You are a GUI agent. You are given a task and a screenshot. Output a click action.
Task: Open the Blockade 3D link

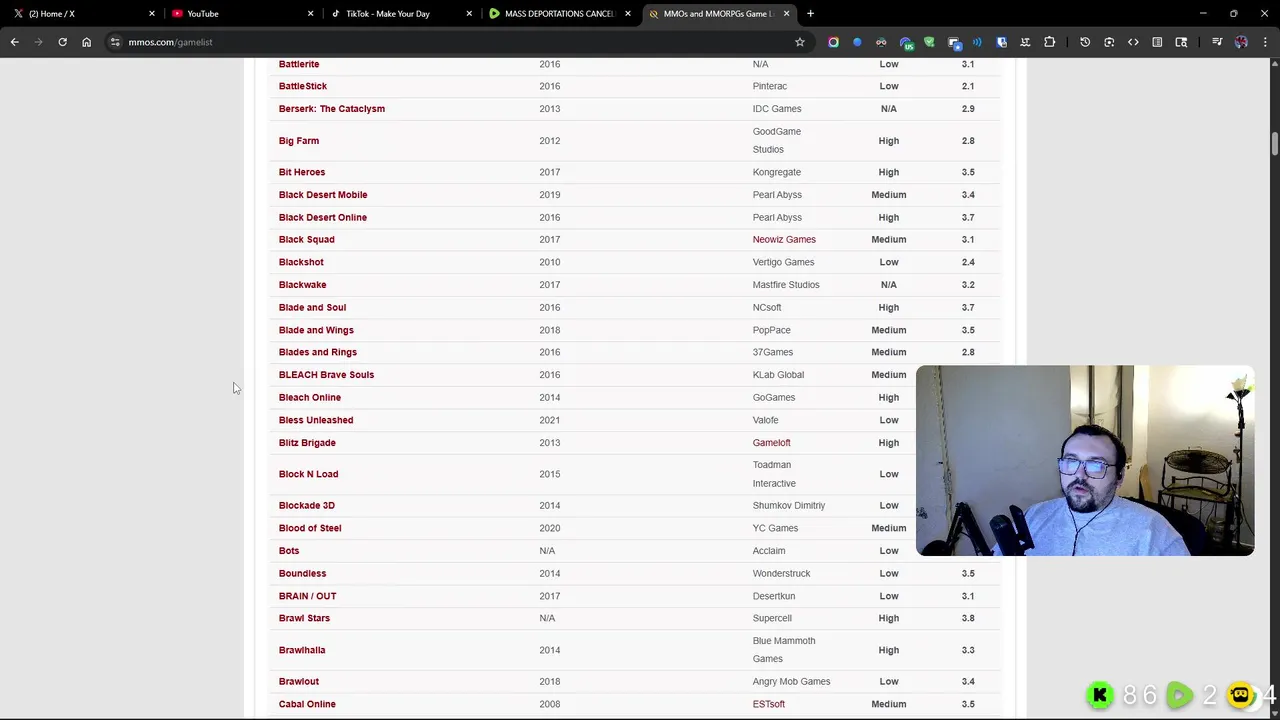(307, 506)
